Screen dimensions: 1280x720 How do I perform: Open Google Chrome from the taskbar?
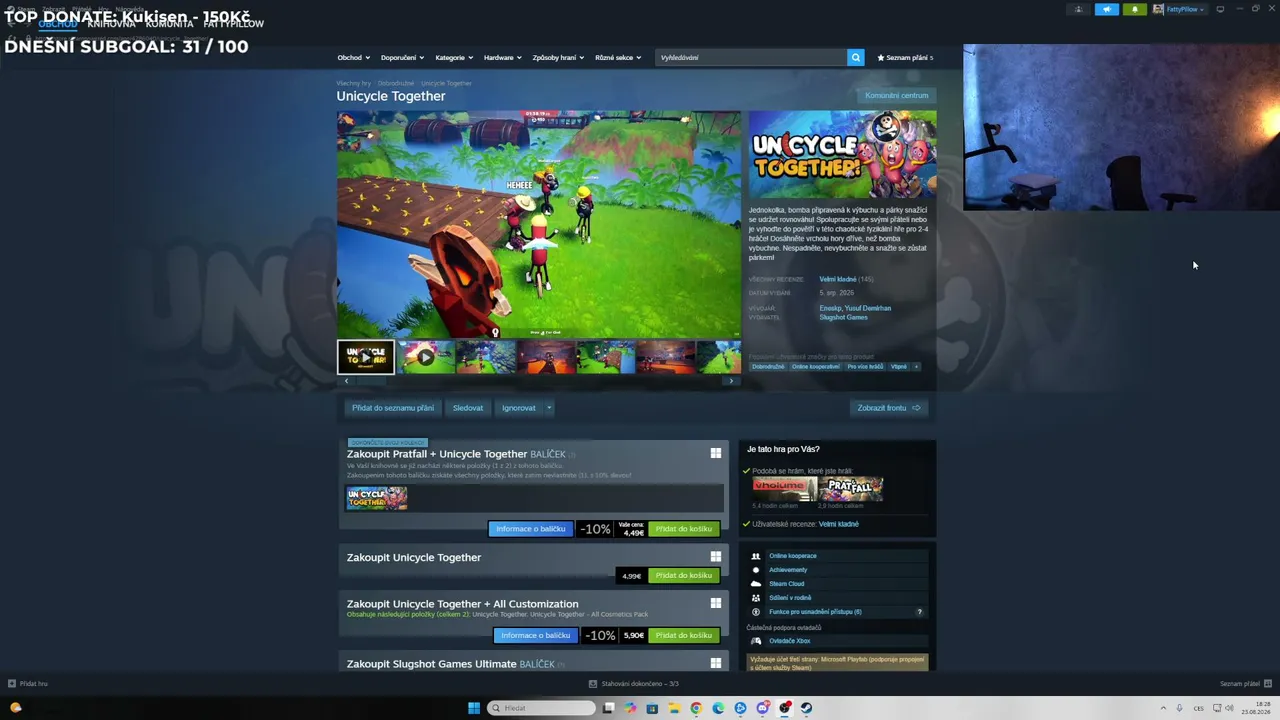coord(696,708)
